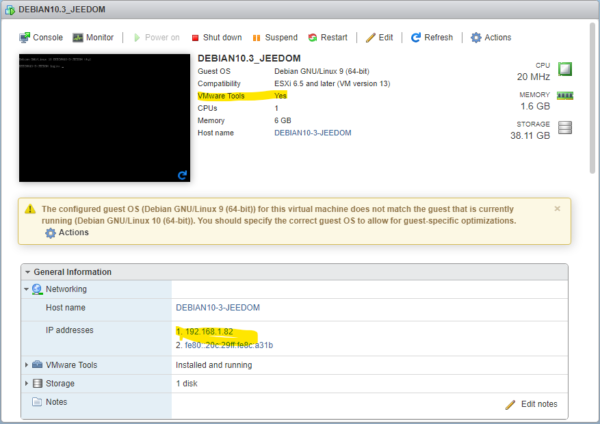Click the Networking globe icon
600x424 pixels.
coord(37,289)
